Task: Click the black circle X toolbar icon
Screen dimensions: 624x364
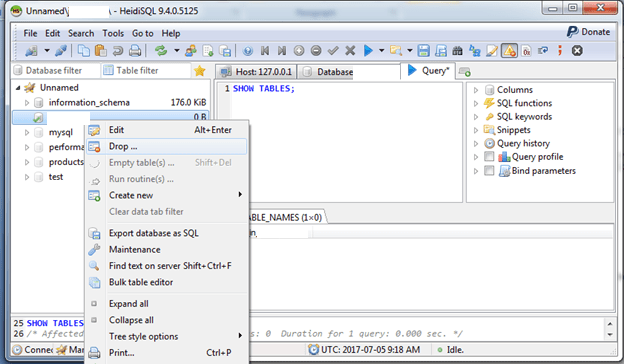Action: pos(577,51)
